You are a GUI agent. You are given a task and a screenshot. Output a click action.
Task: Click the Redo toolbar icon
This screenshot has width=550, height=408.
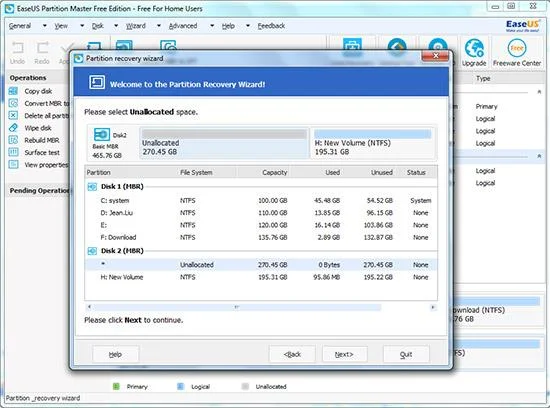(42, 48)
